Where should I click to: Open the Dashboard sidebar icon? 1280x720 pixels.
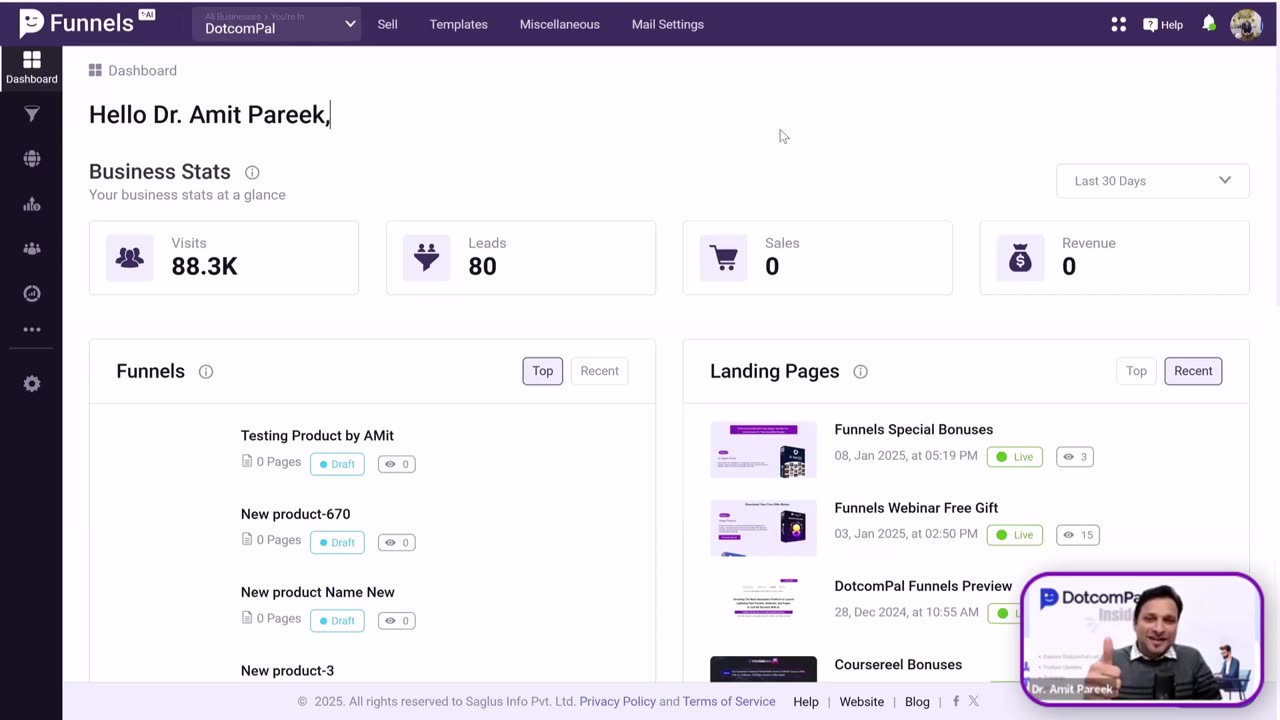tap(32, 68)
